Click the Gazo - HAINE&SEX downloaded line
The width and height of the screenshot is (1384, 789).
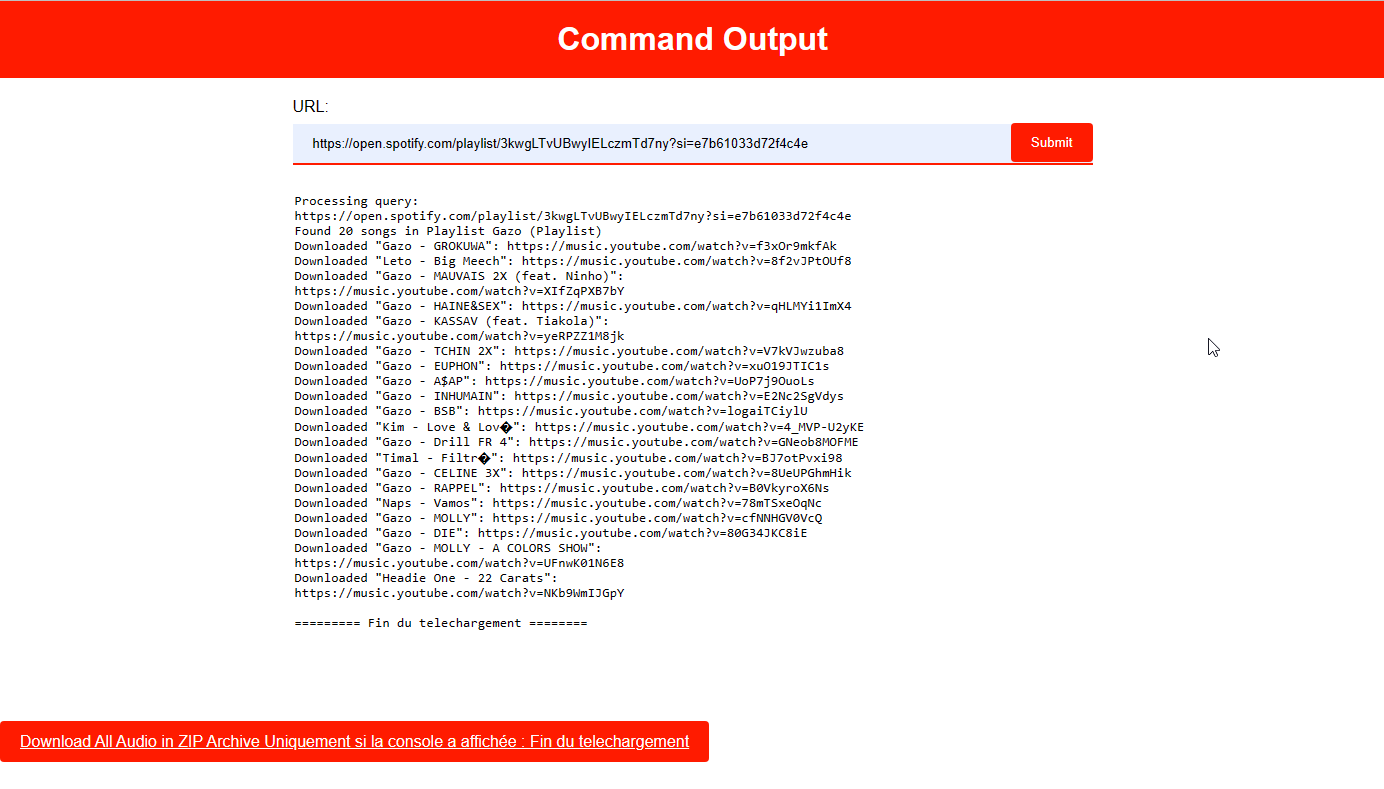[x=573, y=306]
